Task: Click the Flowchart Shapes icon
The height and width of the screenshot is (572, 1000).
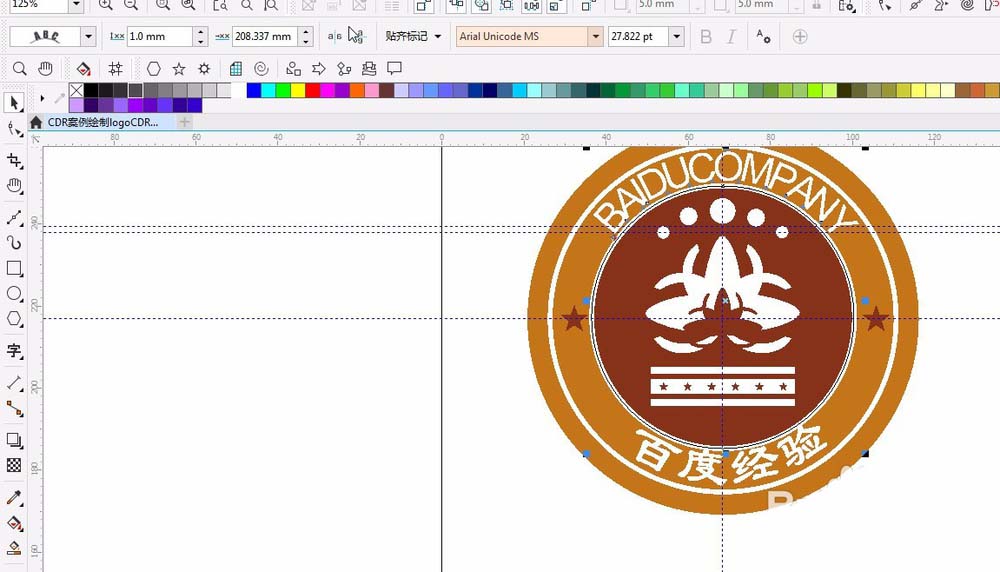Action: pyautogui.click(x=344, y=68)
